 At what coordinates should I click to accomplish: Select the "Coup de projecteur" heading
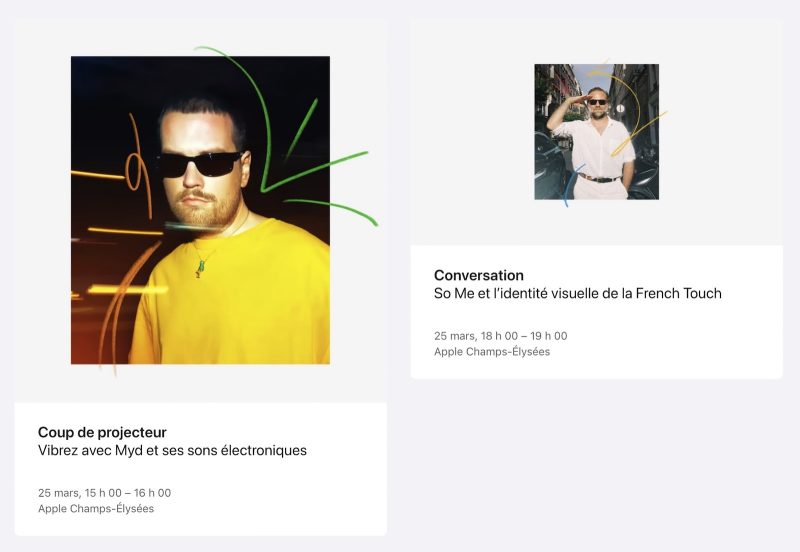pos(102,432)
